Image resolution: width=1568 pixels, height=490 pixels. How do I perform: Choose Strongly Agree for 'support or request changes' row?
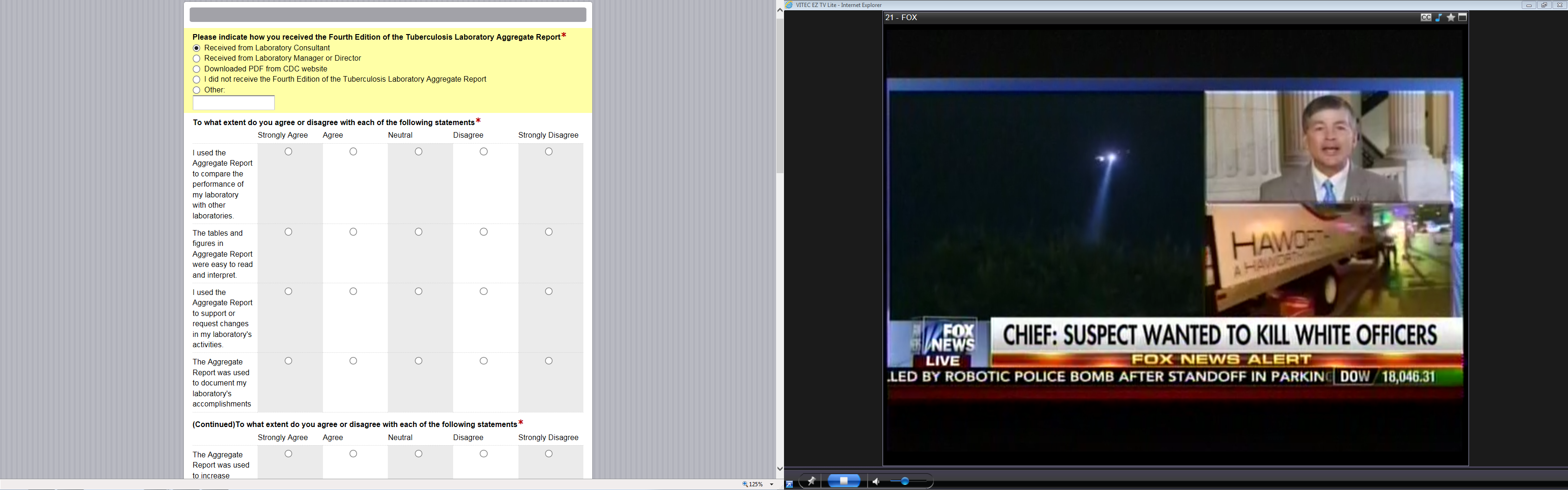click(x=288, y=292)
